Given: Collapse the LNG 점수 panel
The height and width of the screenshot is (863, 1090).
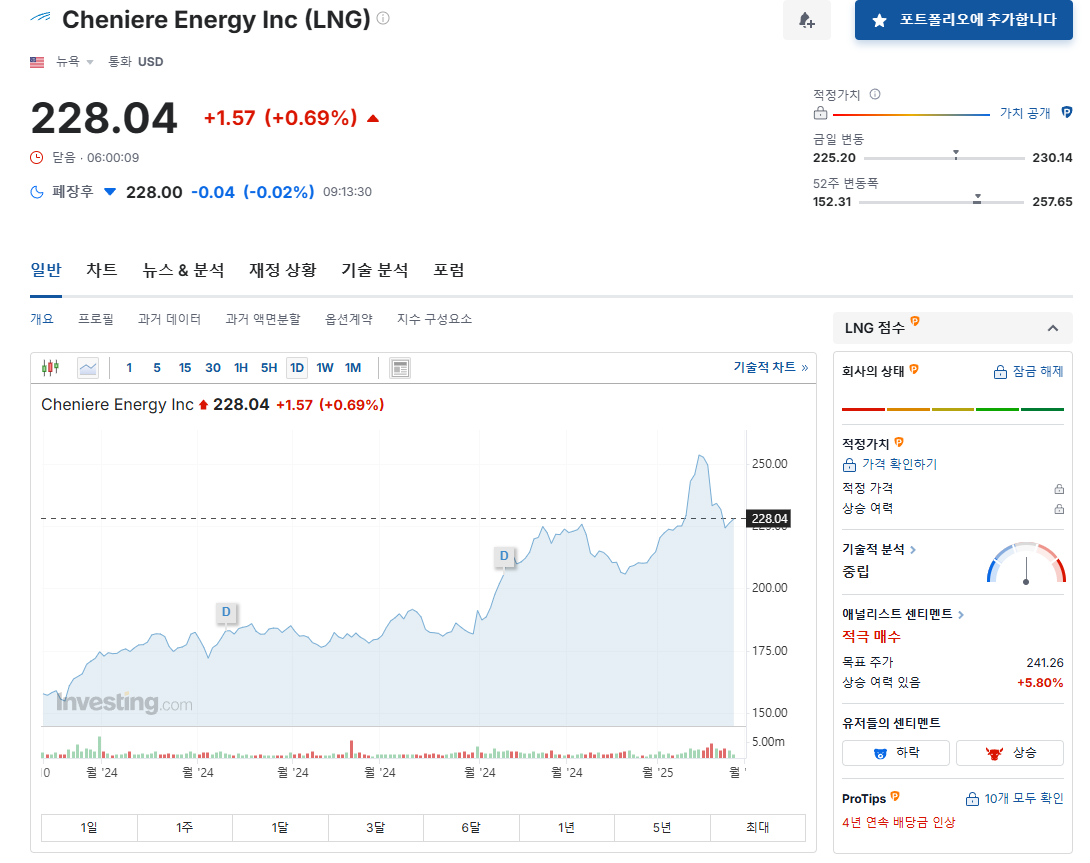Looking at the screenshot, I should [1053, 328].
